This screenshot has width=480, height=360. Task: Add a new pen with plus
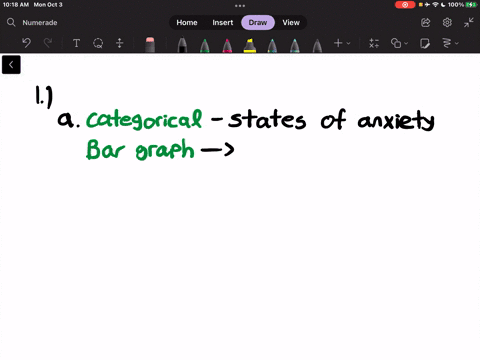338,43
